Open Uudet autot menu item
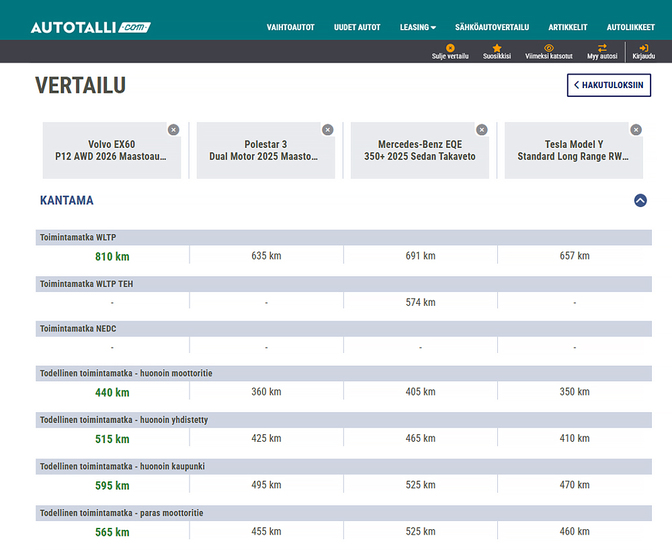Viewport: 672px width, 550px height. click(357, 27)
